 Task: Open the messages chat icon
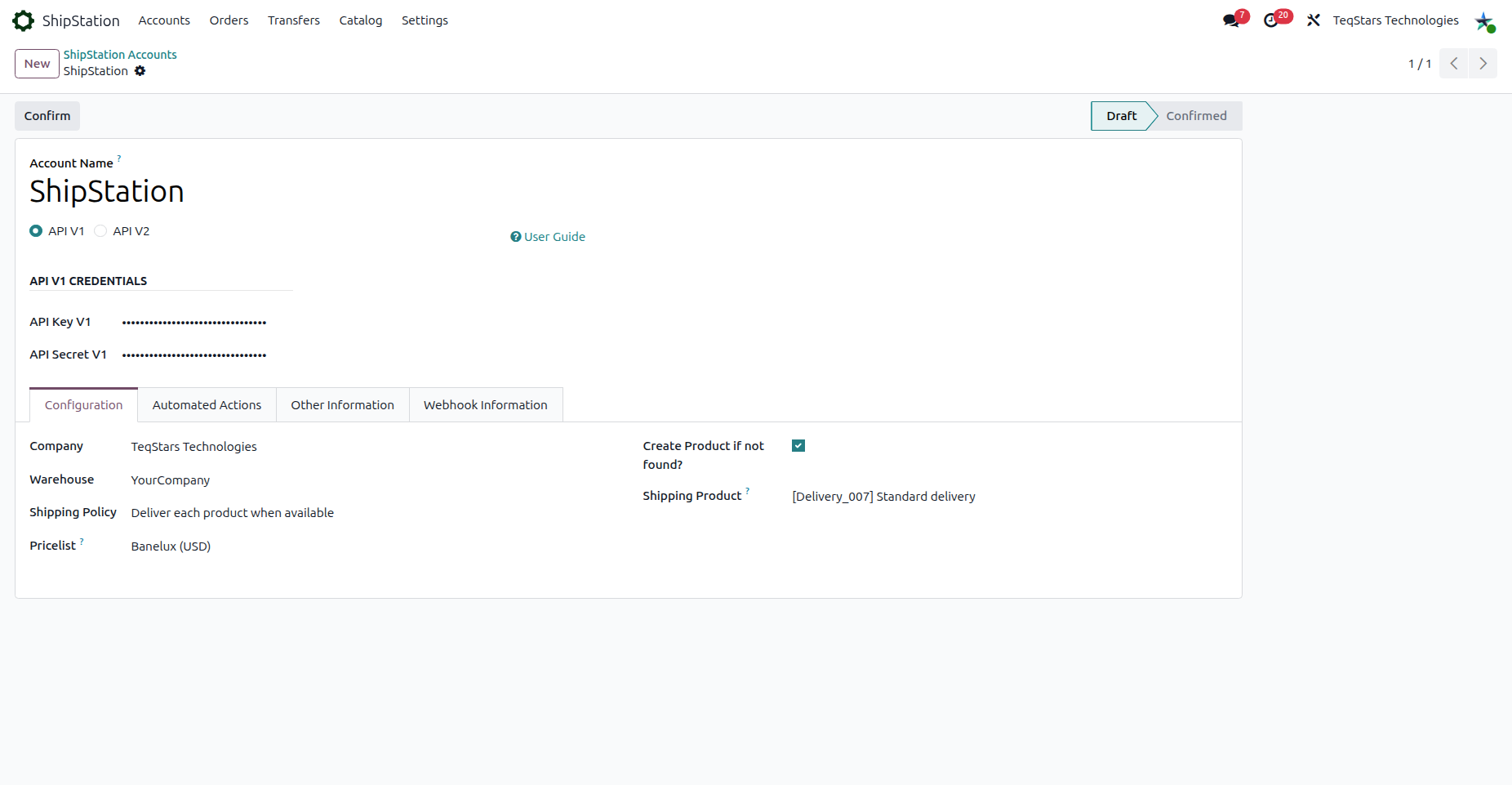(1231, 20)
